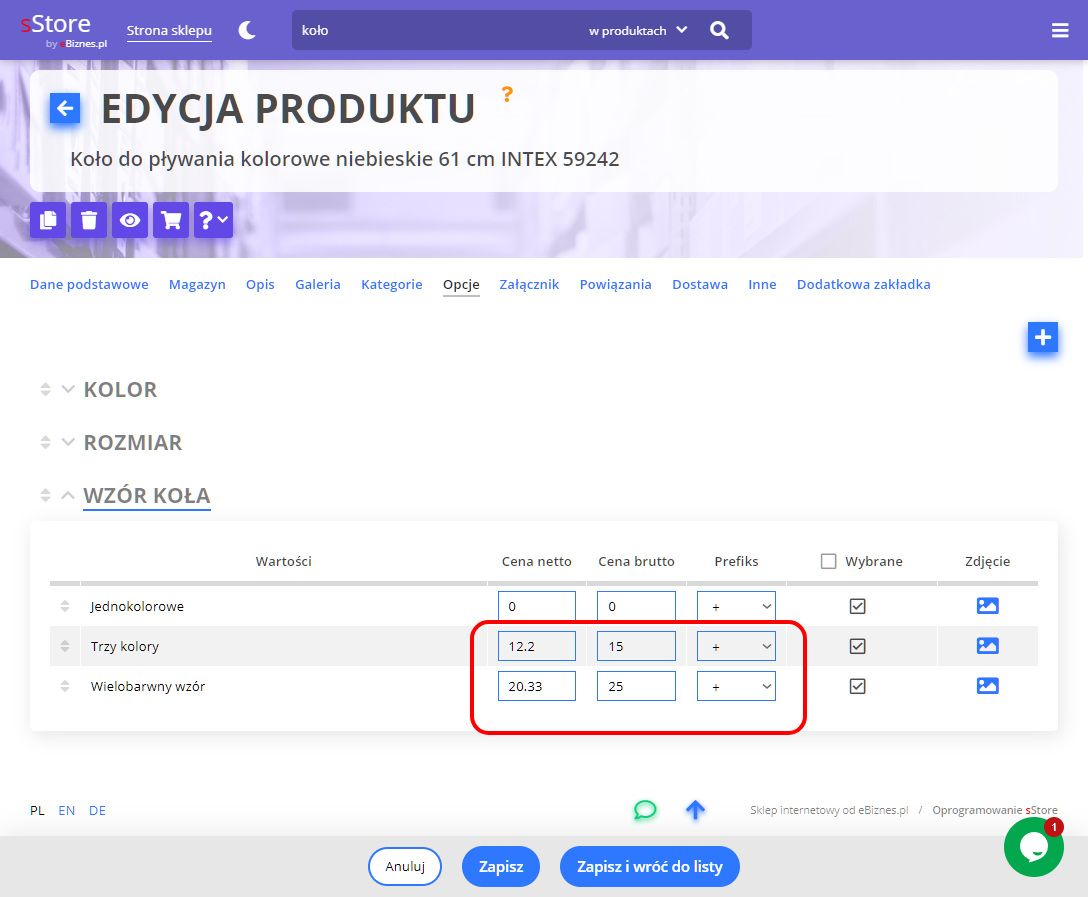The image size is (1088, 897).
Task: Collapse the WZÓR KOŁA option group
Action: (68, 495)
